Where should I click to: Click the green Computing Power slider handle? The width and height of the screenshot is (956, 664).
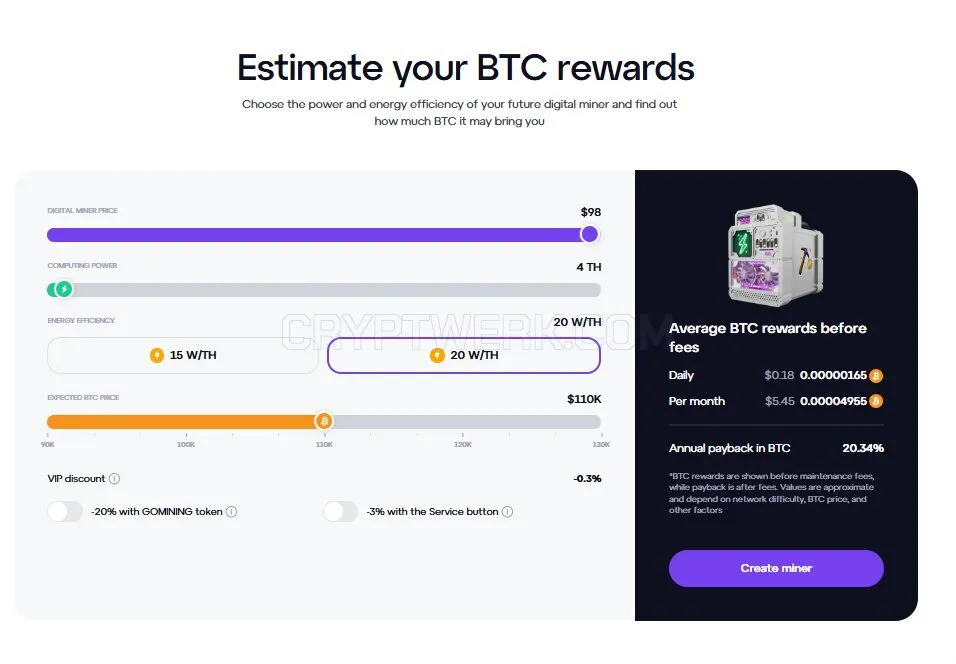(x=63, y=289)
